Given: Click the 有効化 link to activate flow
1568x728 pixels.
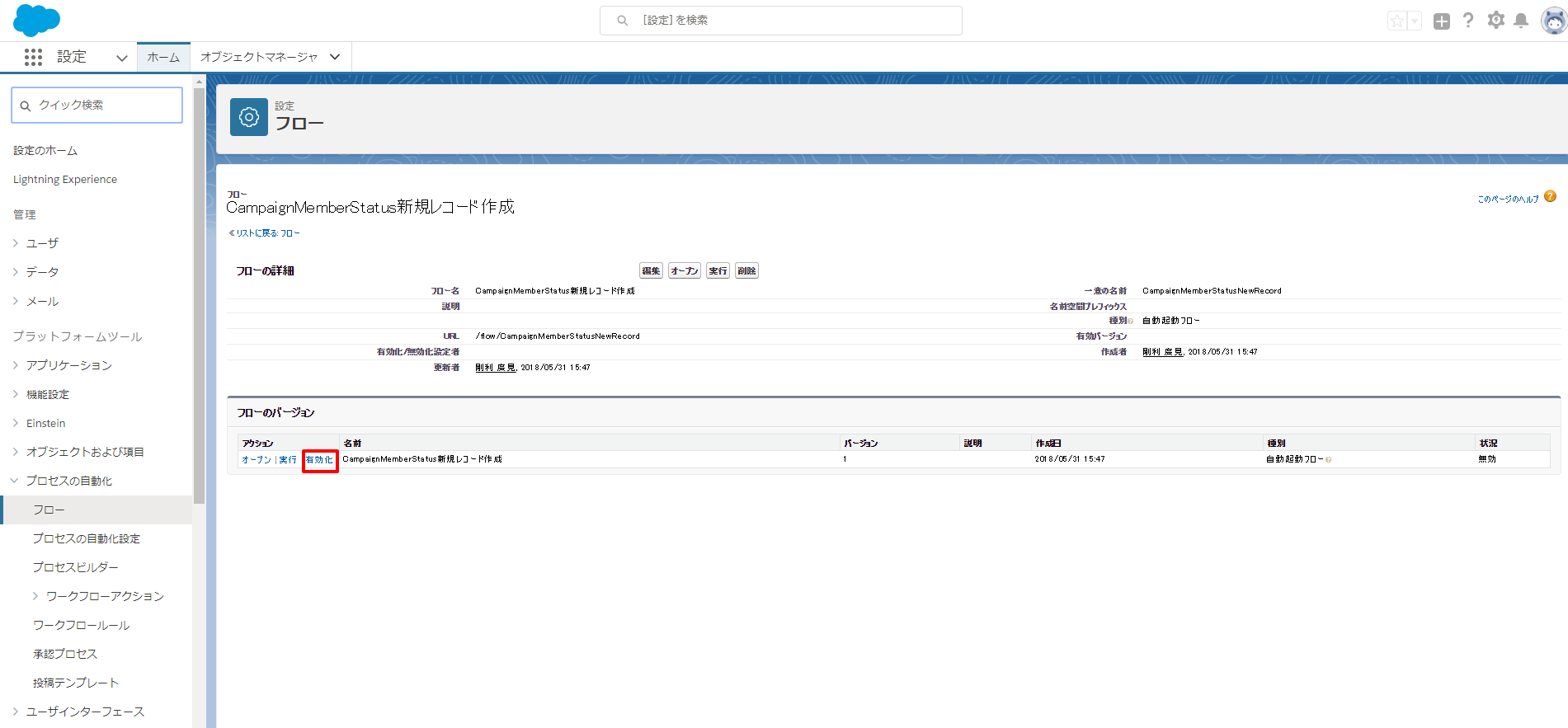Looking at the screenshot, I should point(319,460).
